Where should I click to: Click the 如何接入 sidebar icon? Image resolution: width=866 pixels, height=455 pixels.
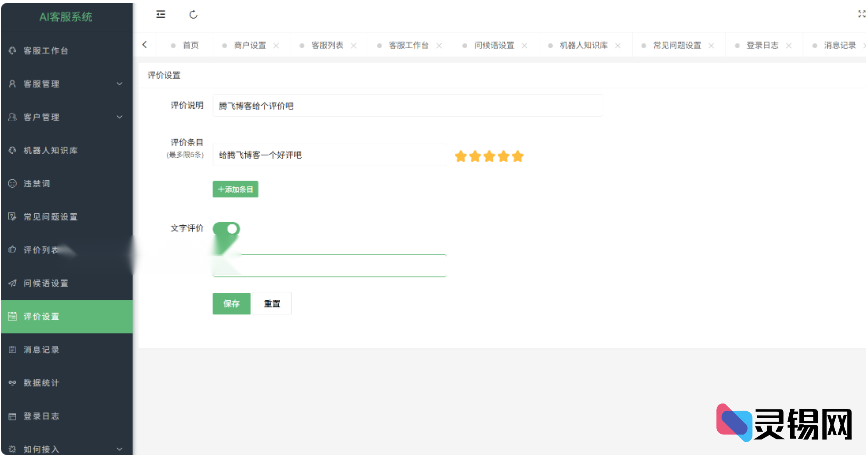click(12, 449)
